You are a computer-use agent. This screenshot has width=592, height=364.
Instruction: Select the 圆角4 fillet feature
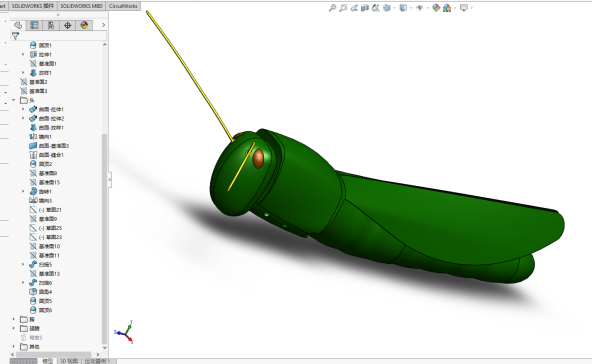click(41, 292)
